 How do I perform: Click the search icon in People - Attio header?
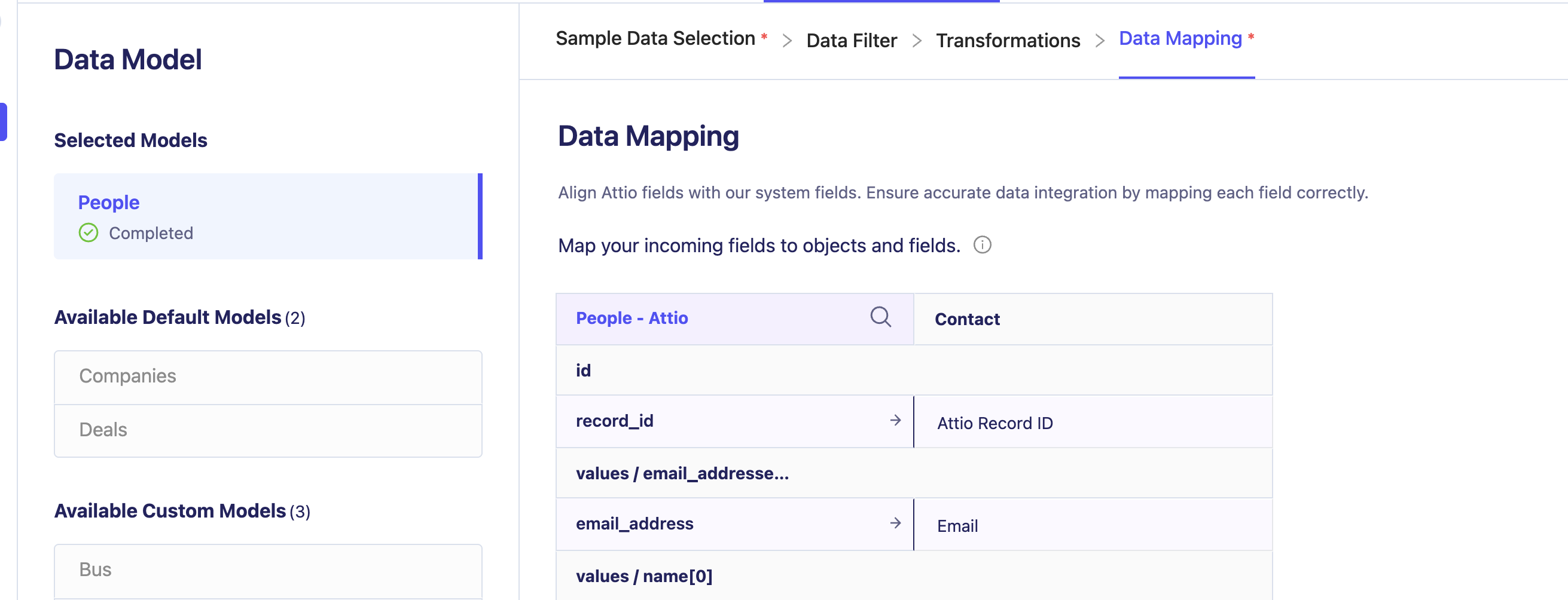(x=880, y=317)
